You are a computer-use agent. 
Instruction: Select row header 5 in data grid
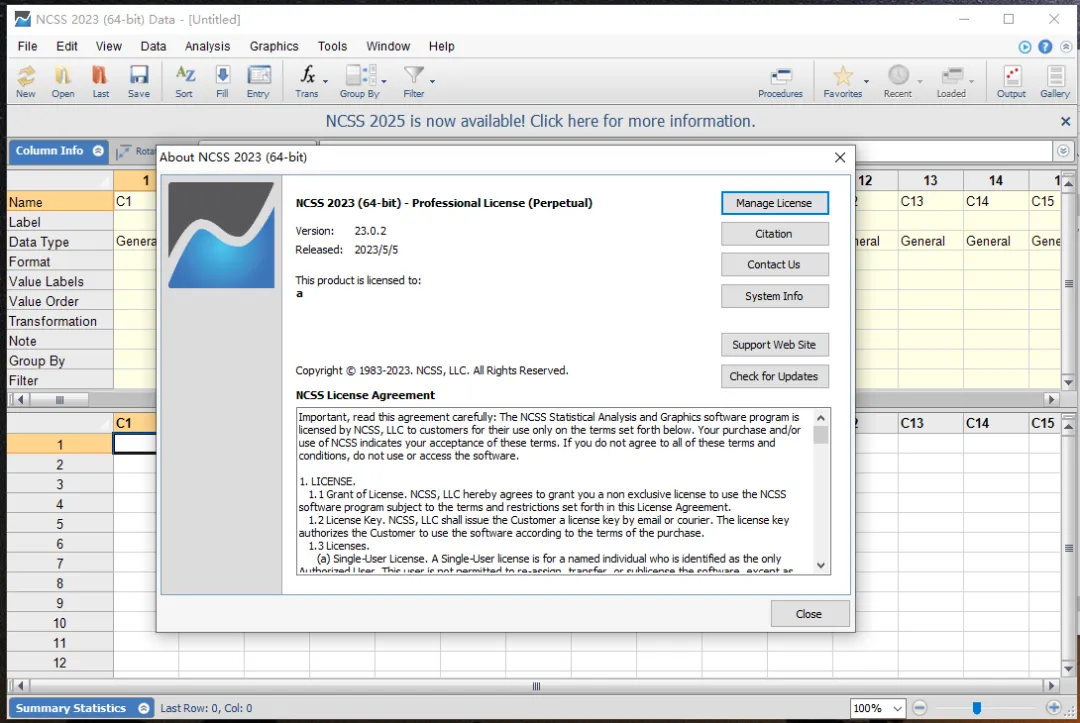(x=60, y=524)
